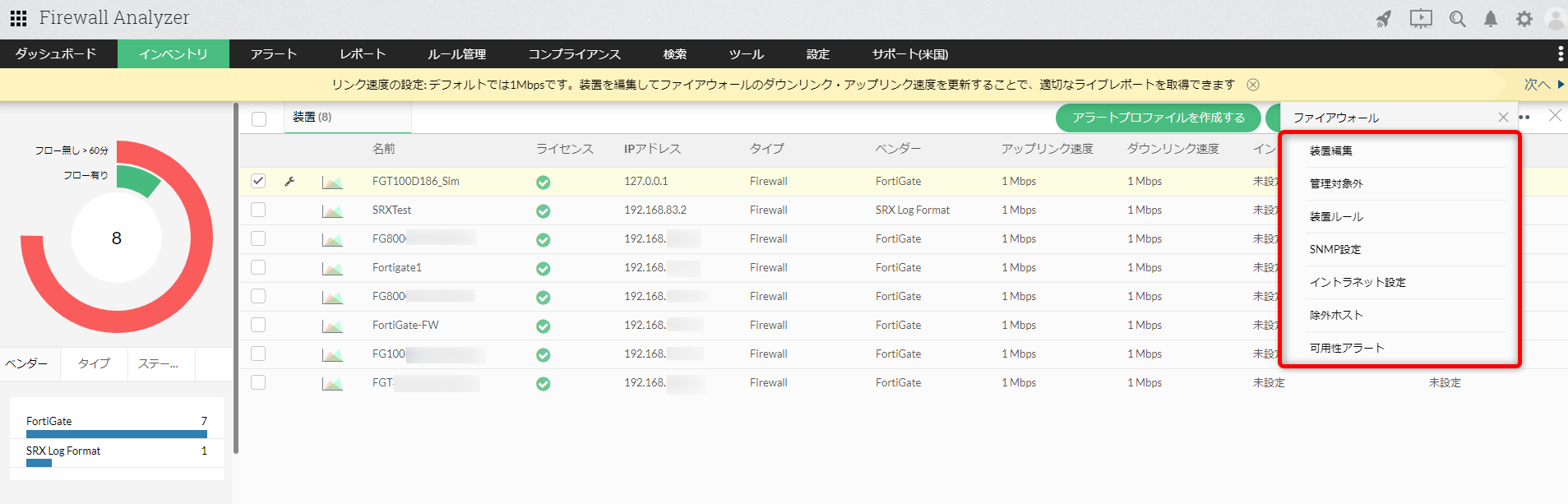Viewport: 1568px width, 504px height.
Task: Click the FortiGate vendor bar
Action: [x=116, y=433]
